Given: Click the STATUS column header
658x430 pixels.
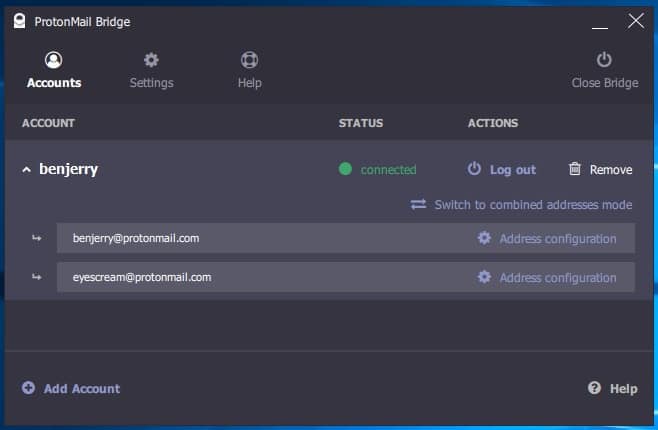Looking at the screenshot, I should tap(361, 123).
